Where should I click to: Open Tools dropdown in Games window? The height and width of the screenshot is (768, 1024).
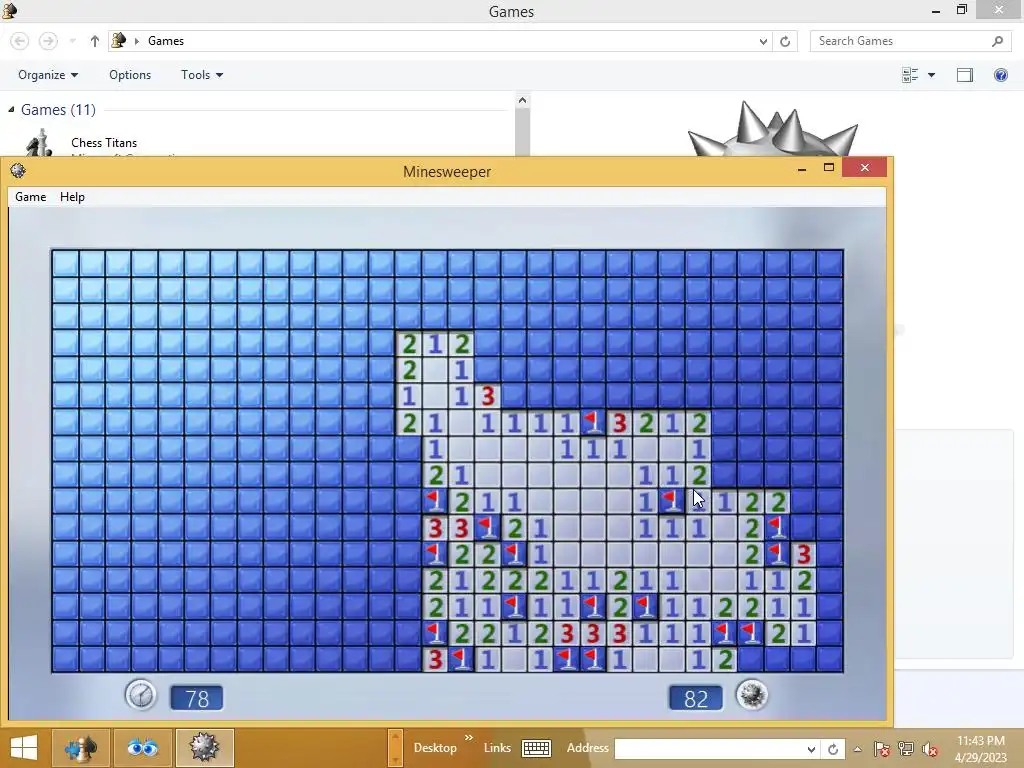tap(202, 75)
